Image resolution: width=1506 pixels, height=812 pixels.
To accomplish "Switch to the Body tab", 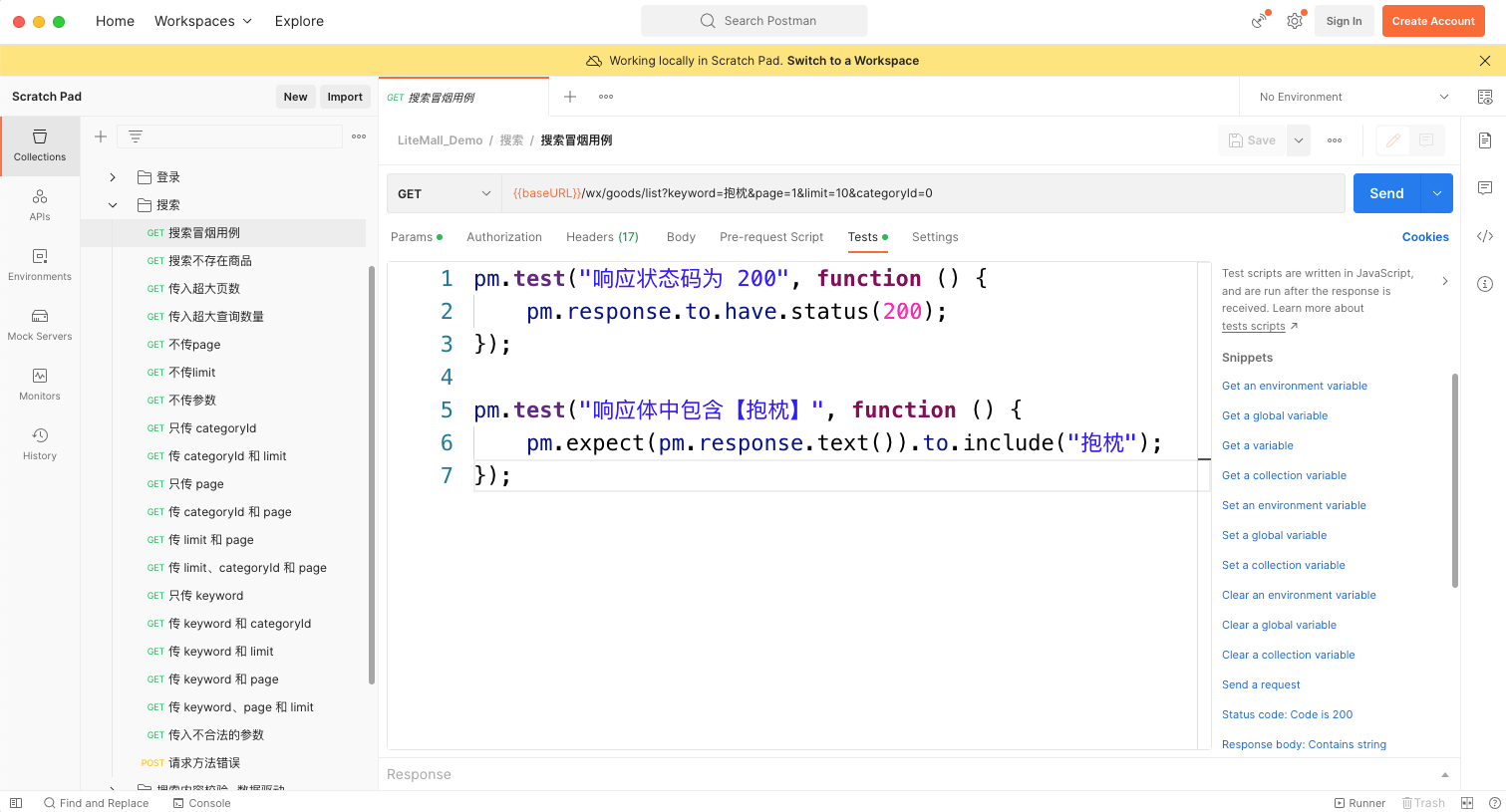I will [681, 237].
